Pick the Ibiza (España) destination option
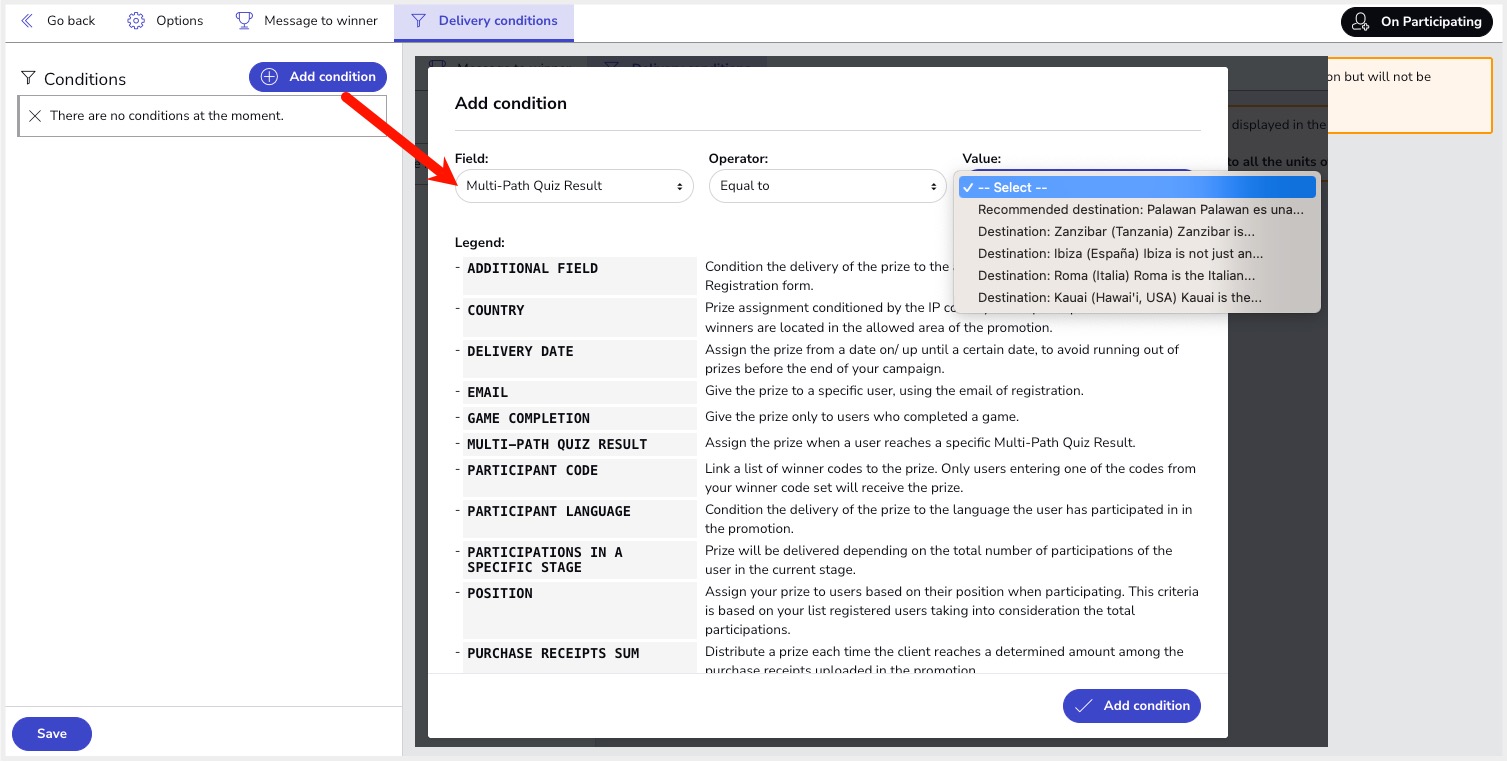This screenshot has width=1507, height=762. [x=1120, y=254]
